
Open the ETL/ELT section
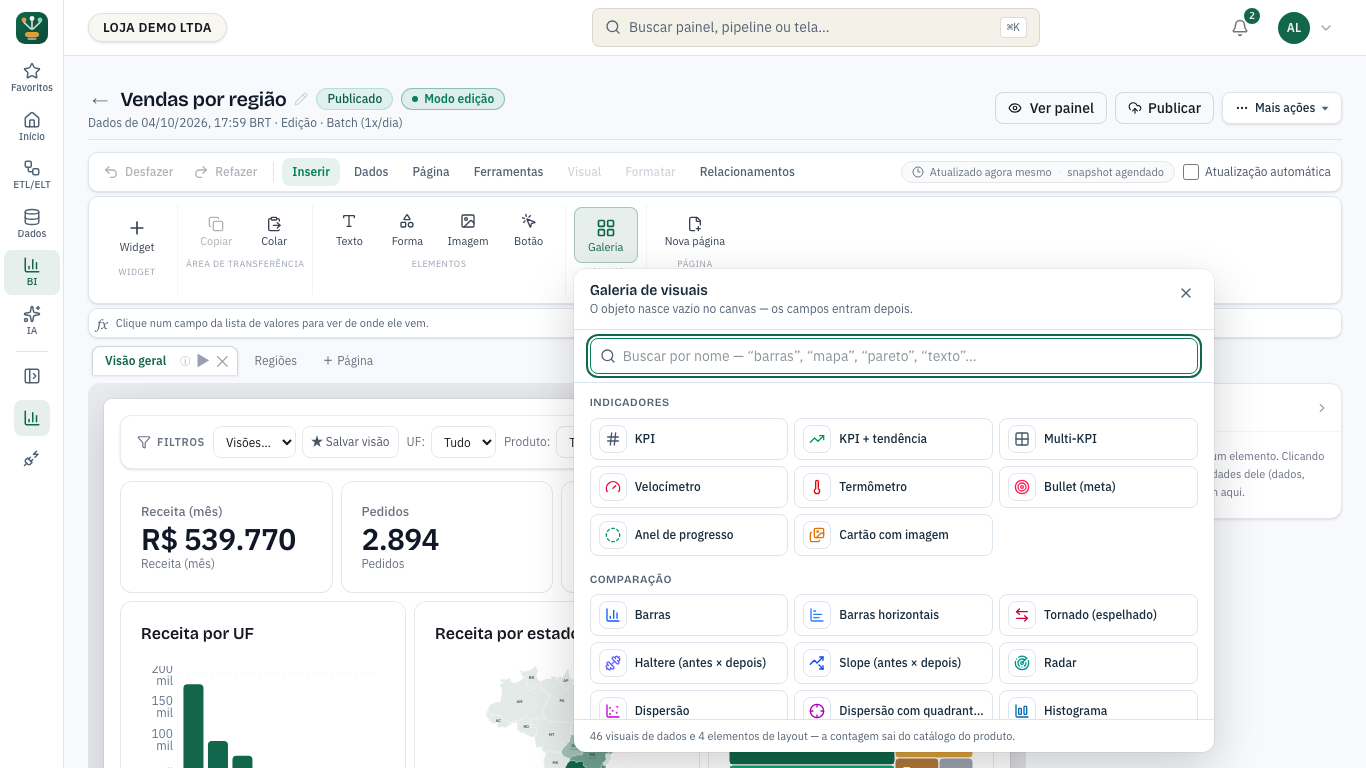coord(32,175)
